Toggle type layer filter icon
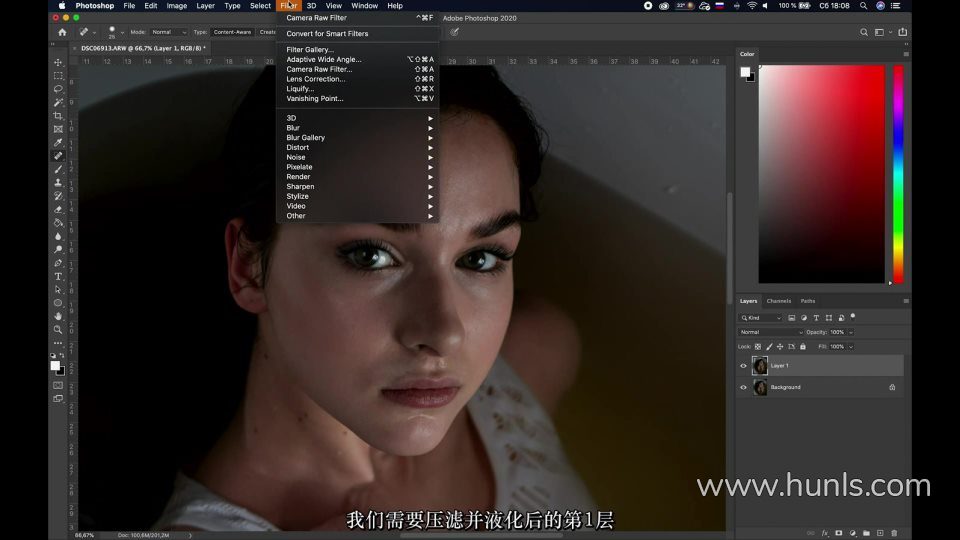 coord(816,318)
